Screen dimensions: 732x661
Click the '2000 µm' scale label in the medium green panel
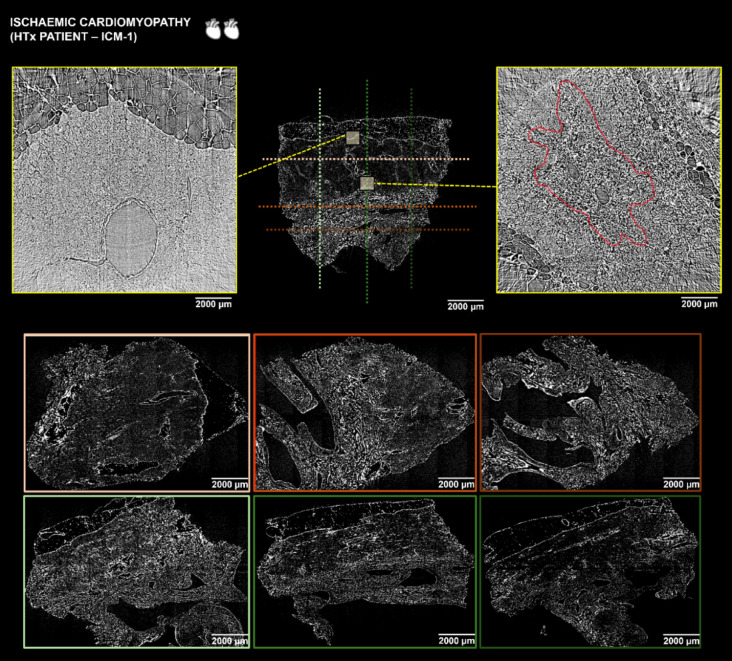coord(456,641)
